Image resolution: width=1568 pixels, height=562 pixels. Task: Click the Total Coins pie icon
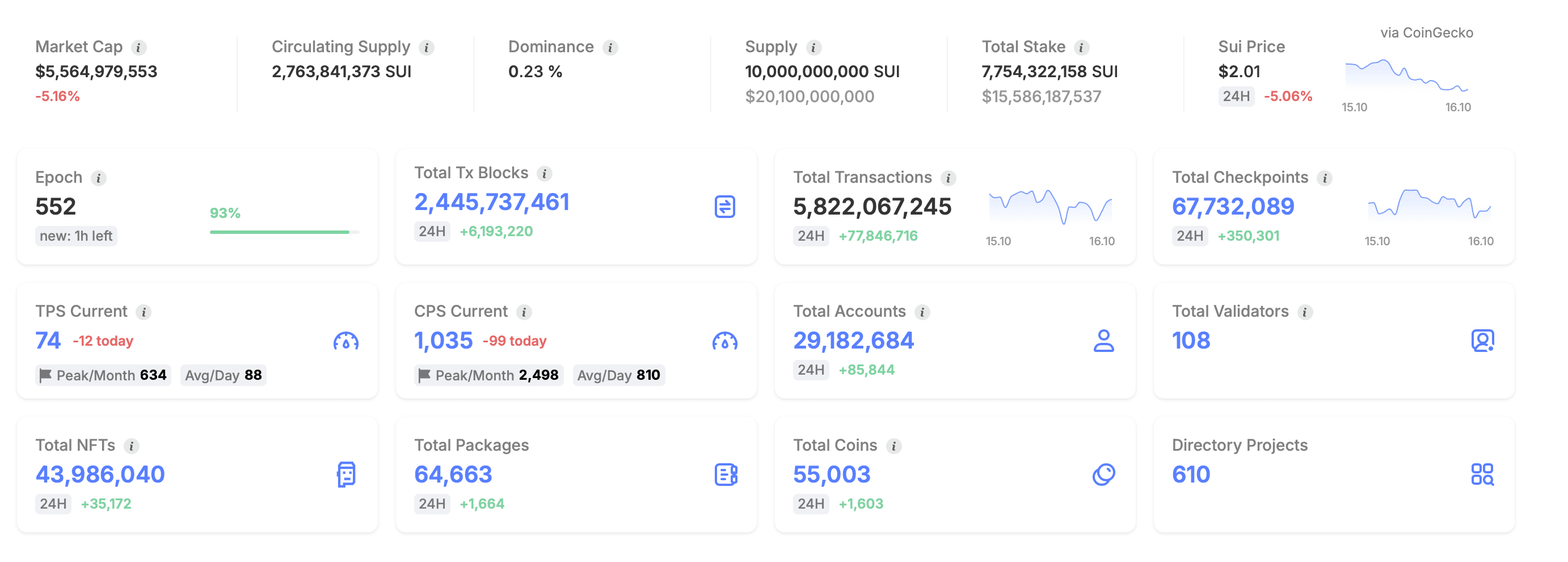point(1103,475)
